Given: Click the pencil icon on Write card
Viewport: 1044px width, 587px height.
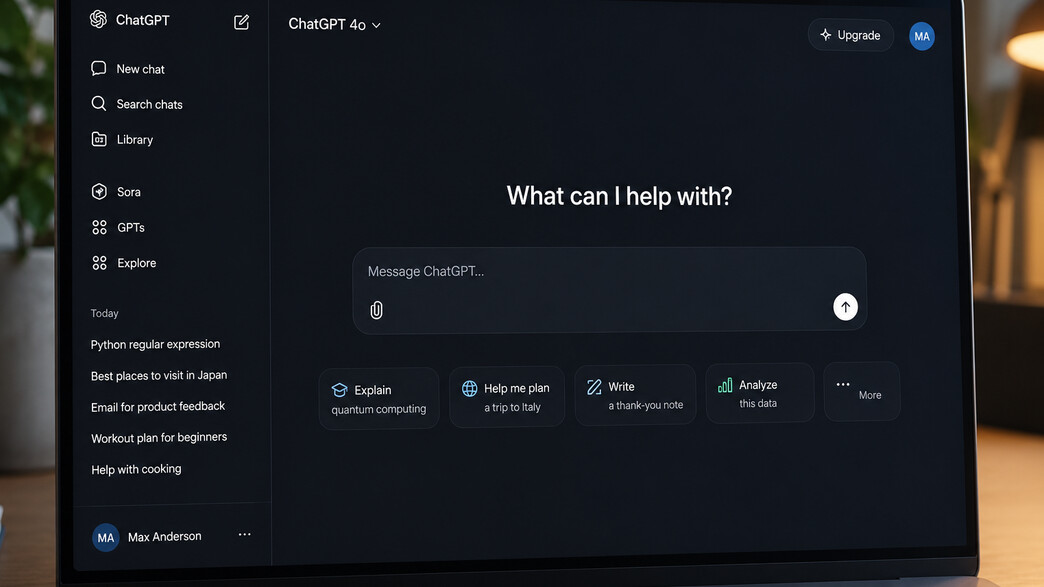Looking at the screenshot, I should pyautogui.click(x=594, y=387).
